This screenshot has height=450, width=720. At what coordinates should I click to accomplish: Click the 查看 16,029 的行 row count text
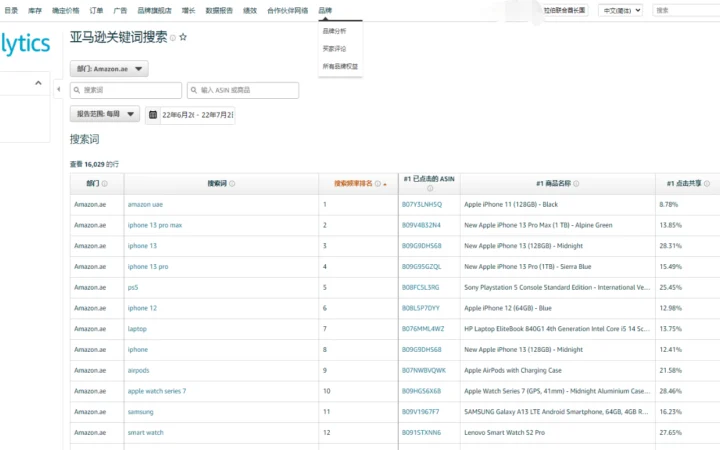click(94, 164)
